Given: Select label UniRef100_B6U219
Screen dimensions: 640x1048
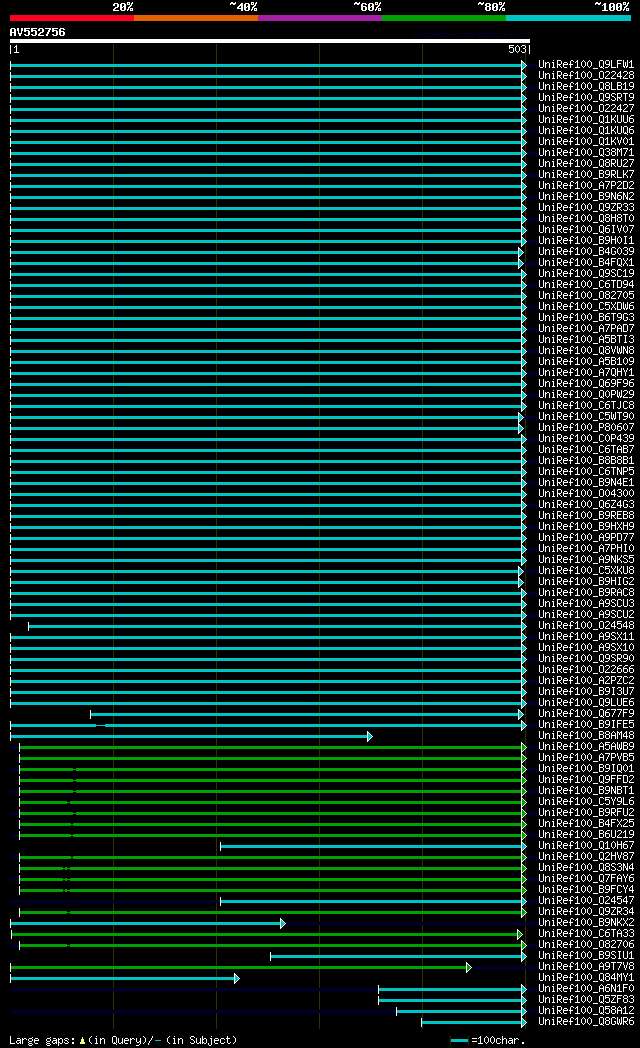Looking at the screenshot, I should (x=586, y=835).
